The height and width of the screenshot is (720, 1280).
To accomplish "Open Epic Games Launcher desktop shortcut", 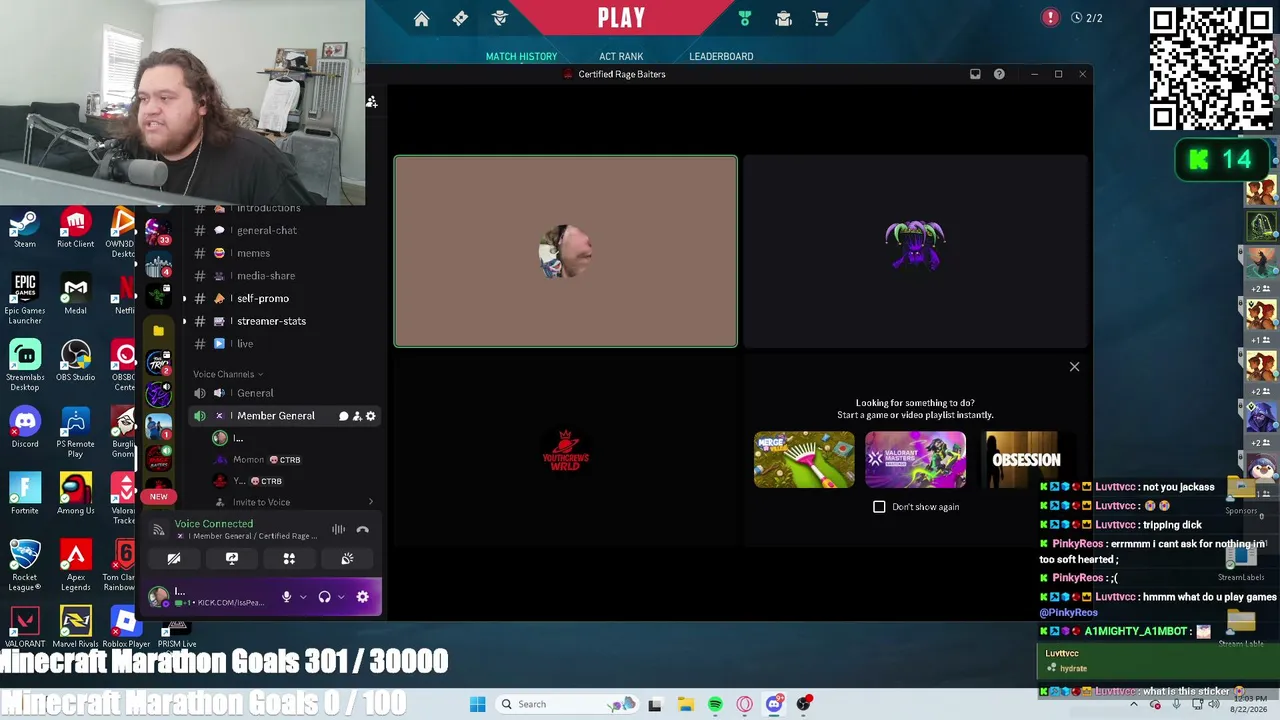I will (x=25, y=298).
